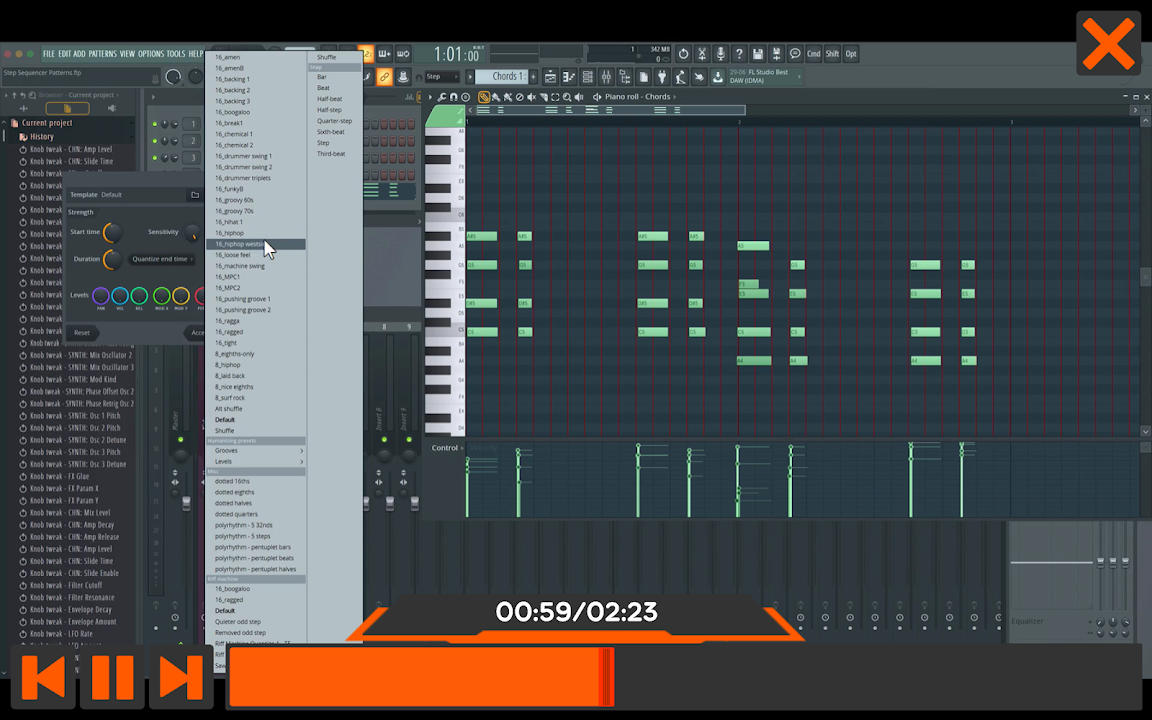Select 16_loose feel preset from list

tap(233, 255)
